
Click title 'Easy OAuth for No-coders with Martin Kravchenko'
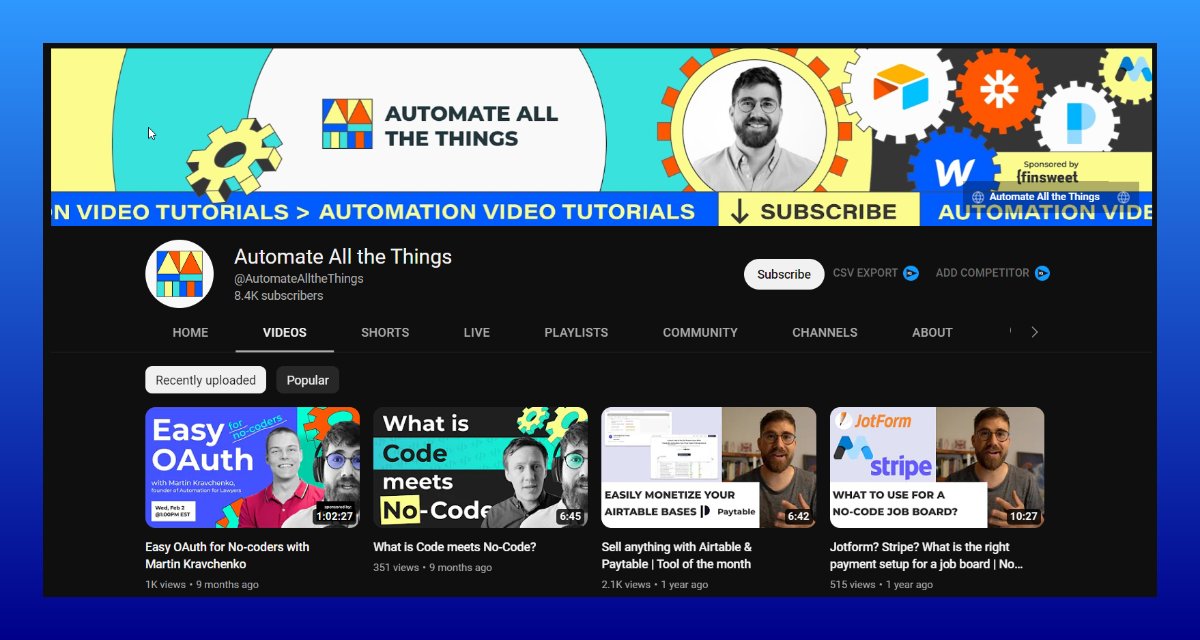point(227,555)
